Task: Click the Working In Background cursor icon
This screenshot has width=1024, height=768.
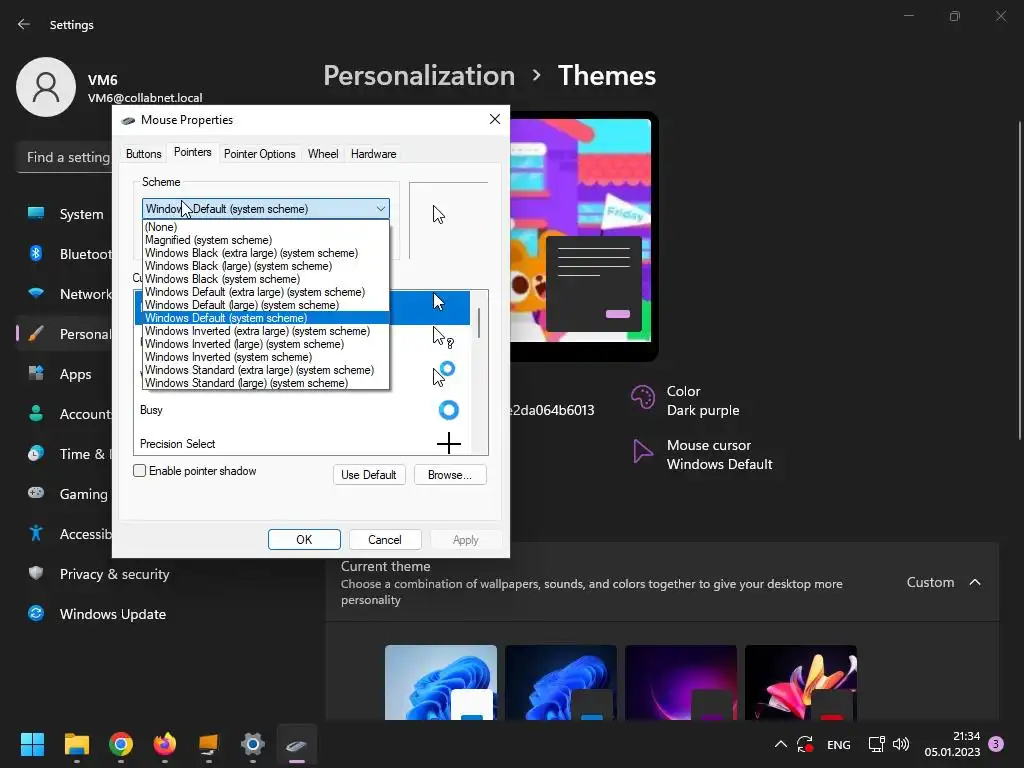Action: tap(443, 374)
